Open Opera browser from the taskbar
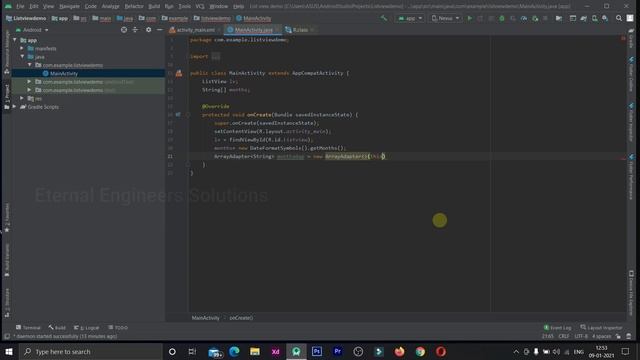Viewport: 640px width, 360px height. pyautogui.click(x=441, y=351)
